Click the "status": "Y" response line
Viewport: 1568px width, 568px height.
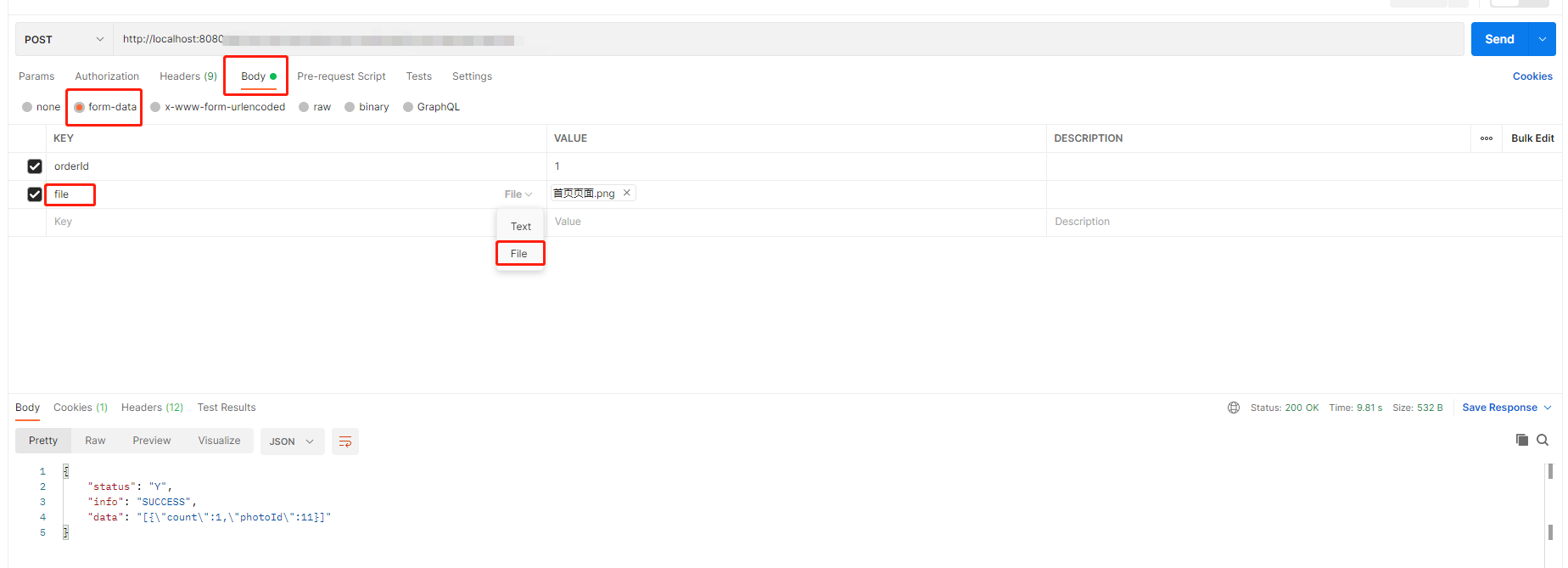click(130, 486)
